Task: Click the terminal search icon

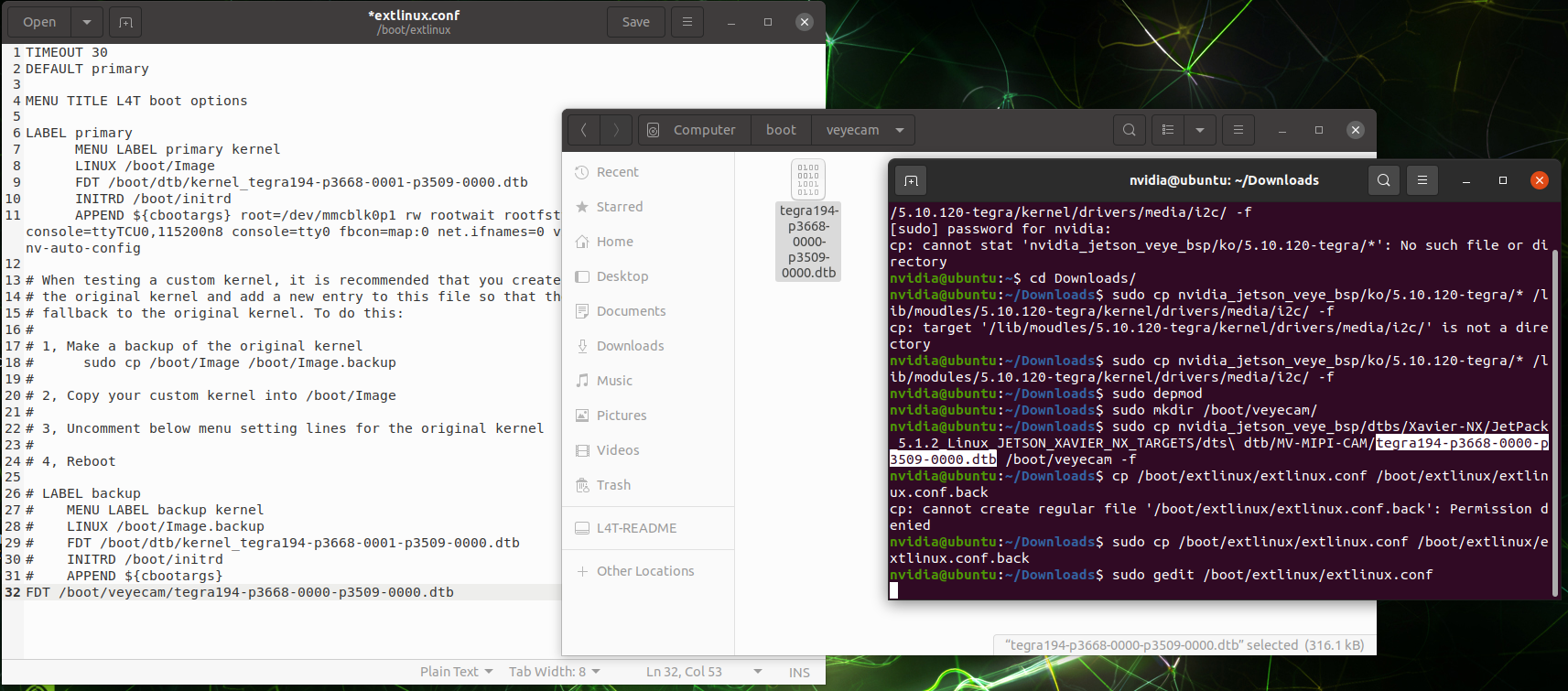Action: [x=1383, y=180]
